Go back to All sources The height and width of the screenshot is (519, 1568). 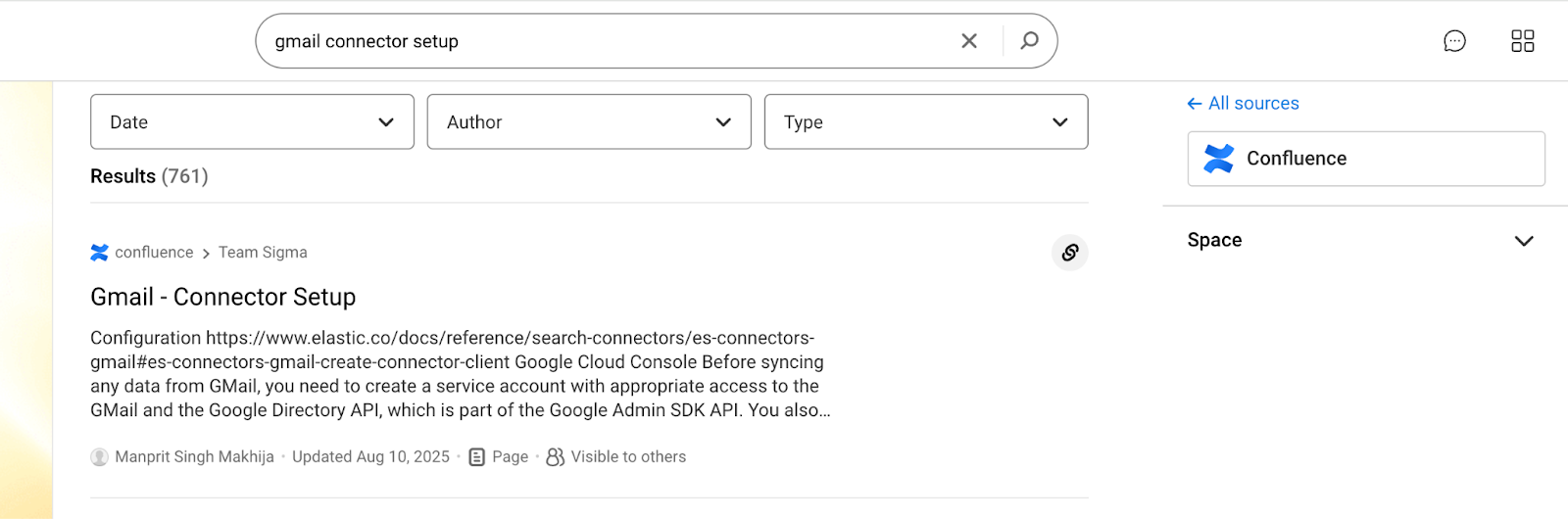pos(1243,104)
